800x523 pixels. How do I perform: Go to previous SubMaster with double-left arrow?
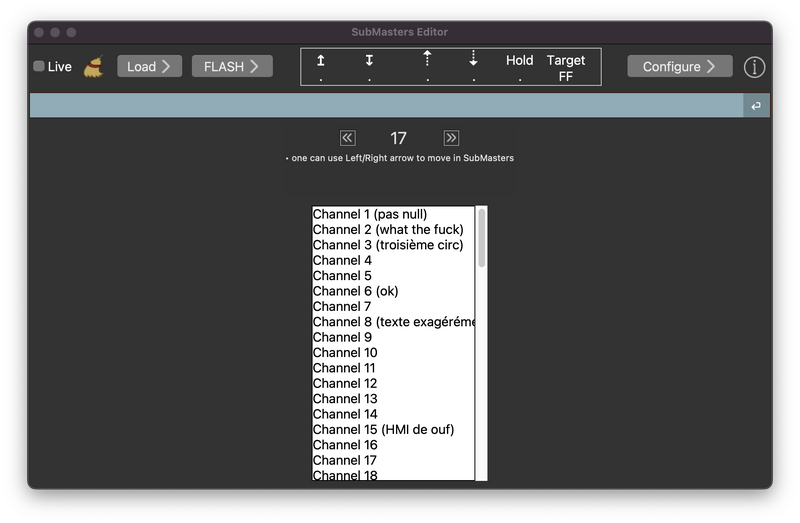(x=347, y=138)
